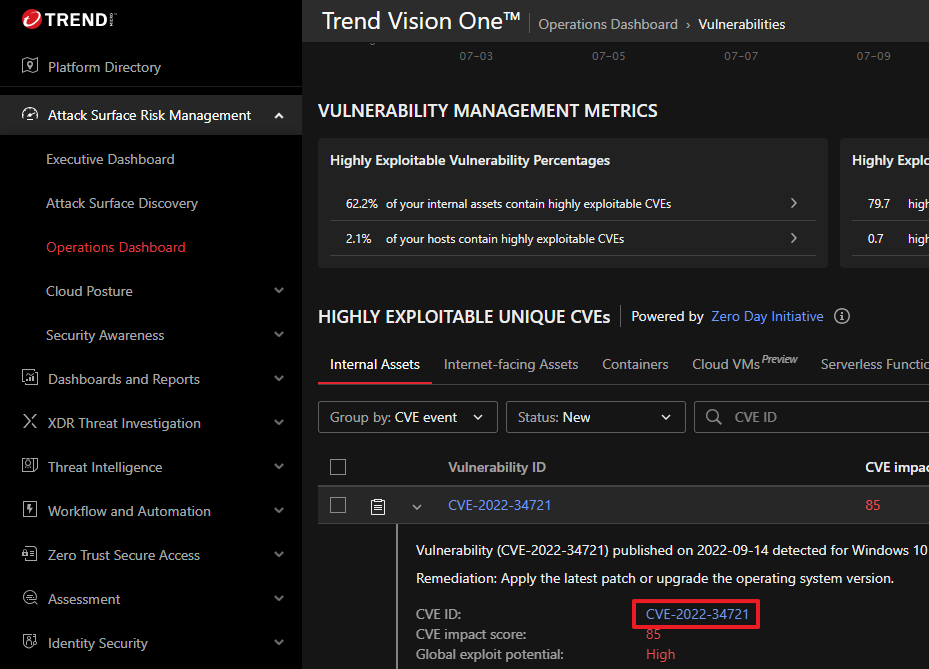929x669 pixels.
Task: Open CVE-2022-34721 link in CVE ID field
Action: [x=697, y=614]
